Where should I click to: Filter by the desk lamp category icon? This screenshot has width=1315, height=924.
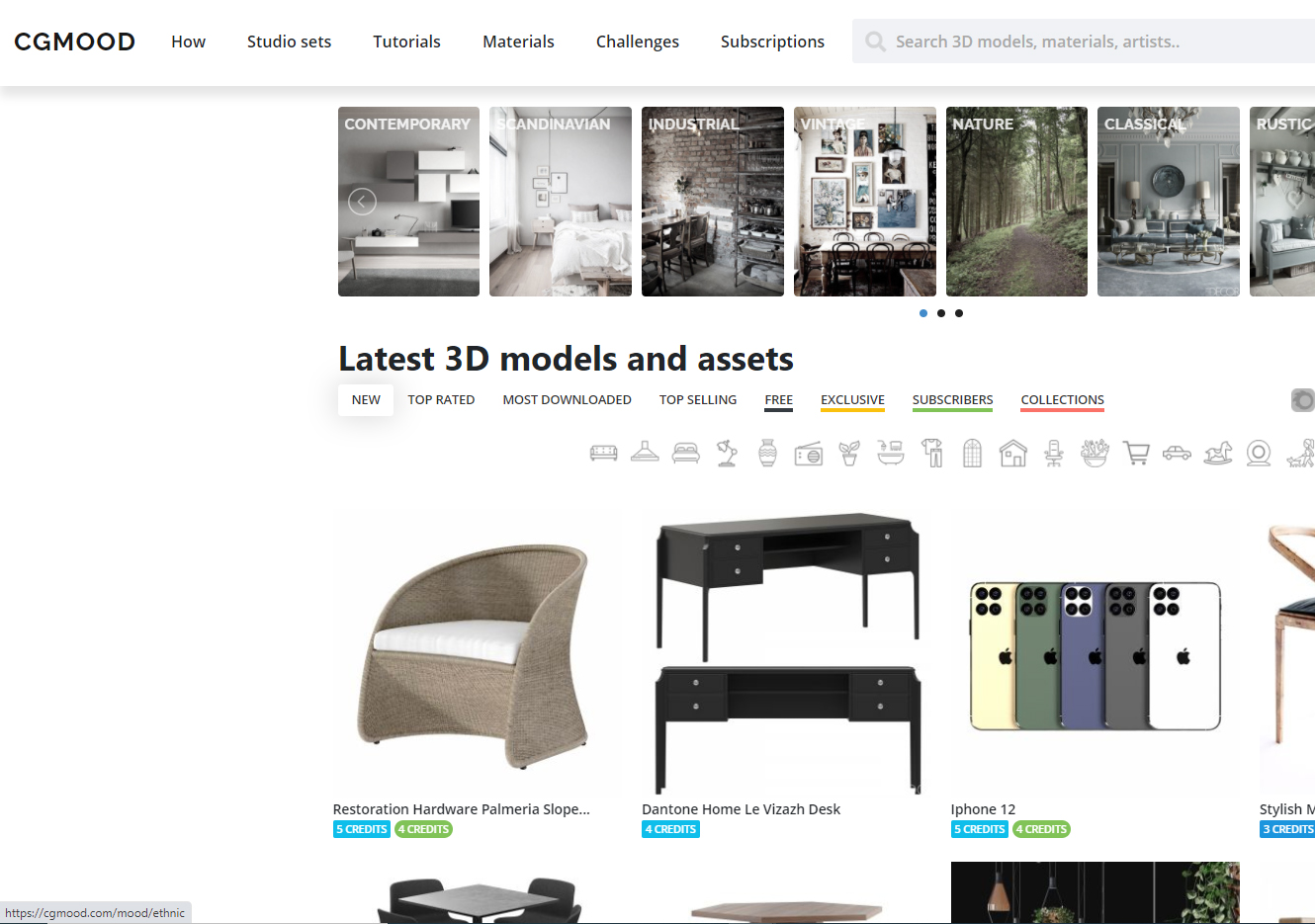pos(727,453)
